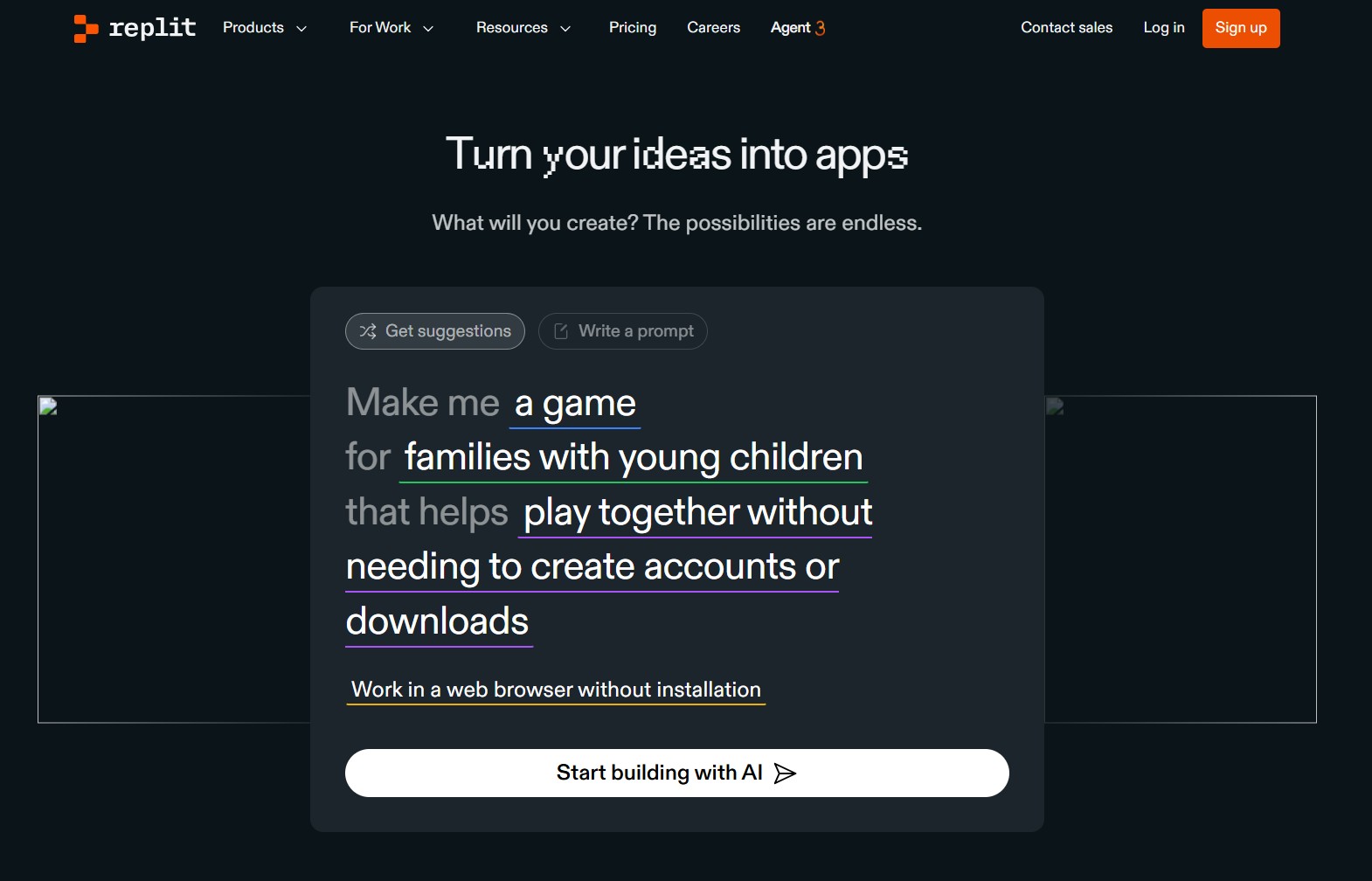The height and width of the screenshot is (881, 1372).
Task: Expand the Products dropdown menu
Action: pyautogui.click(x=264, y=28)
